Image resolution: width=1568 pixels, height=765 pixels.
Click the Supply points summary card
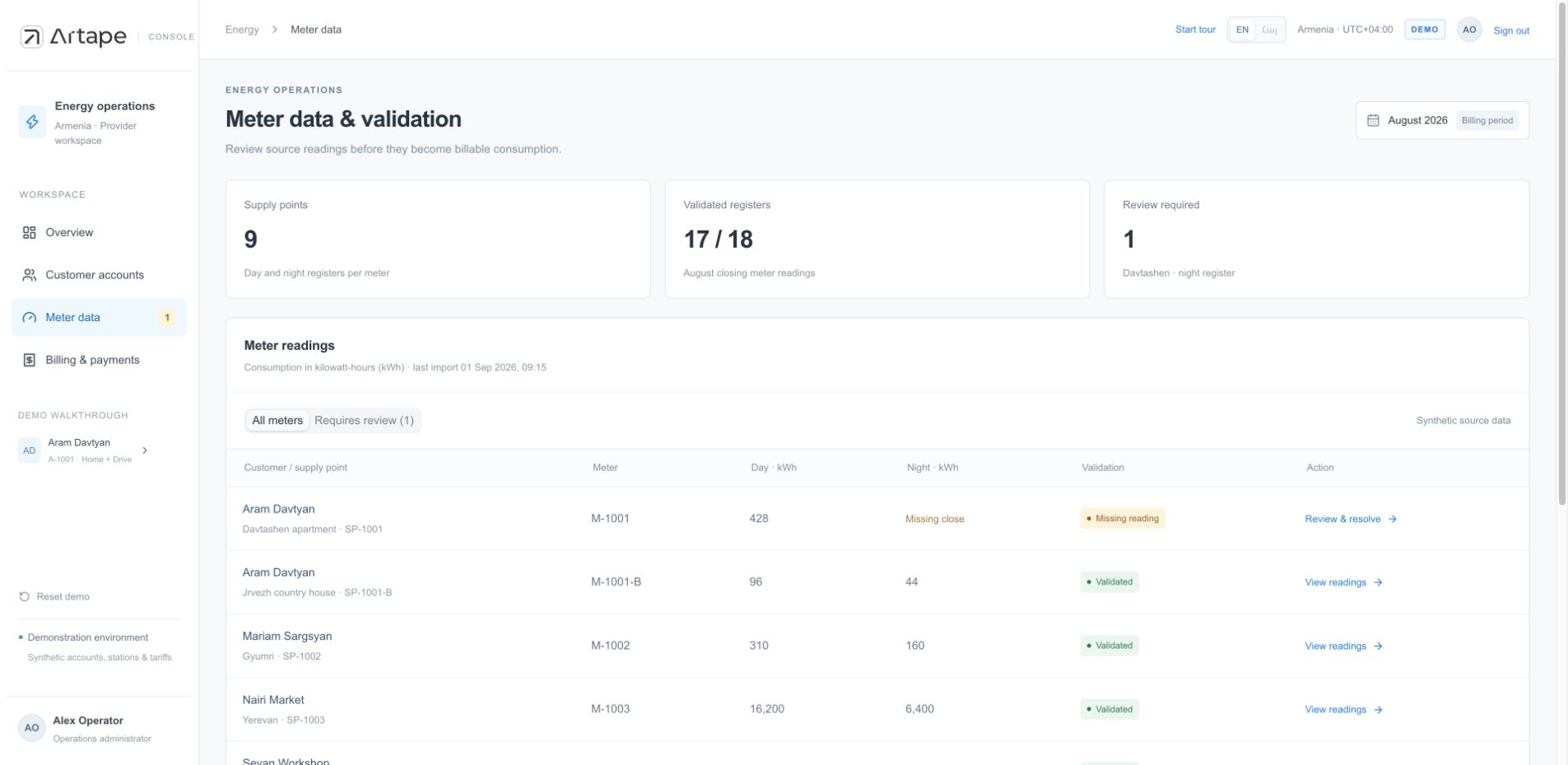pyautogui.click(x=438, y=239)
